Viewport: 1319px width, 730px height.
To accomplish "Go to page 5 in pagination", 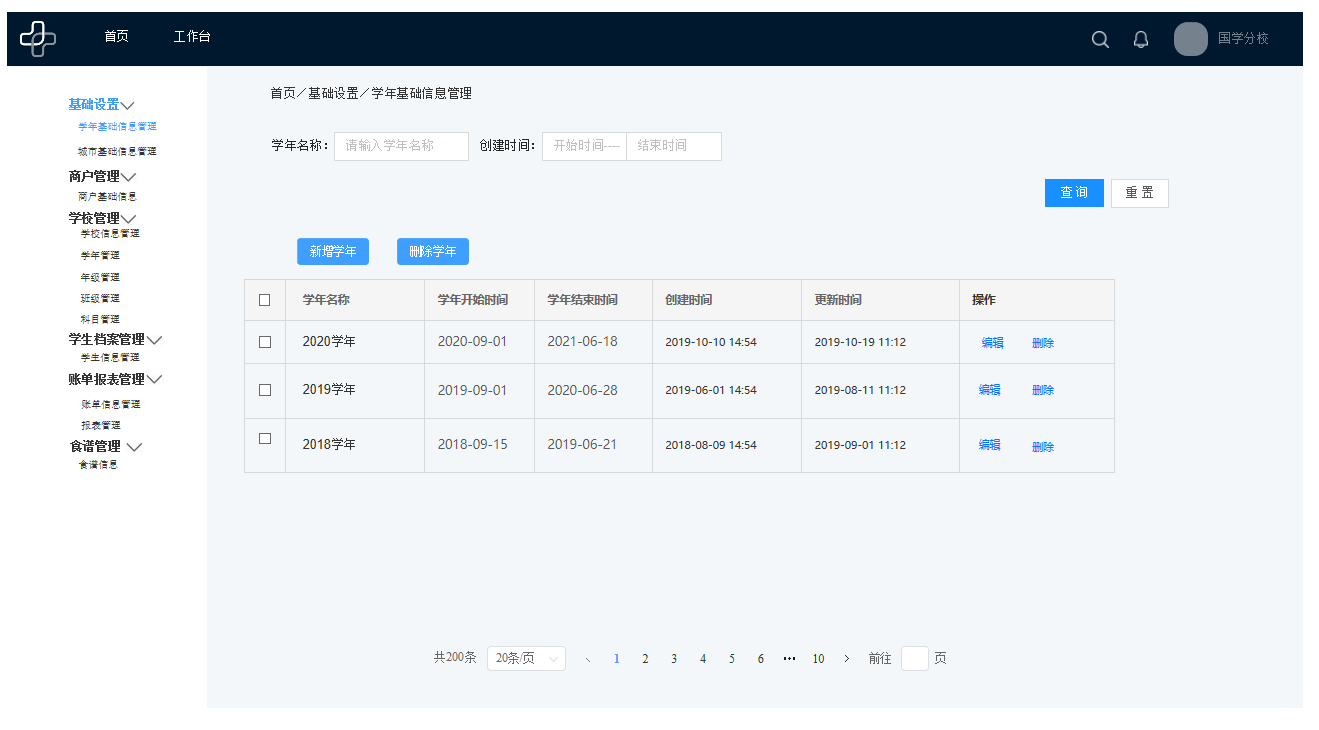I will click(x=732, y=659).
